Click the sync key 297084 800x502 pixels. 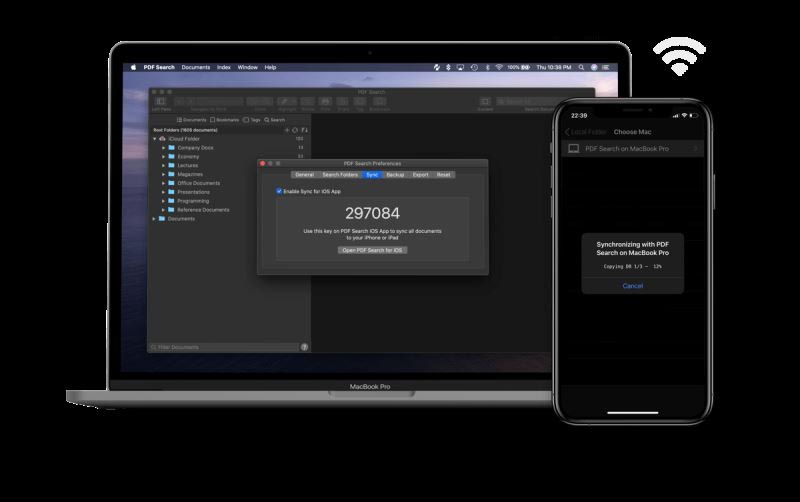(372, 213)
